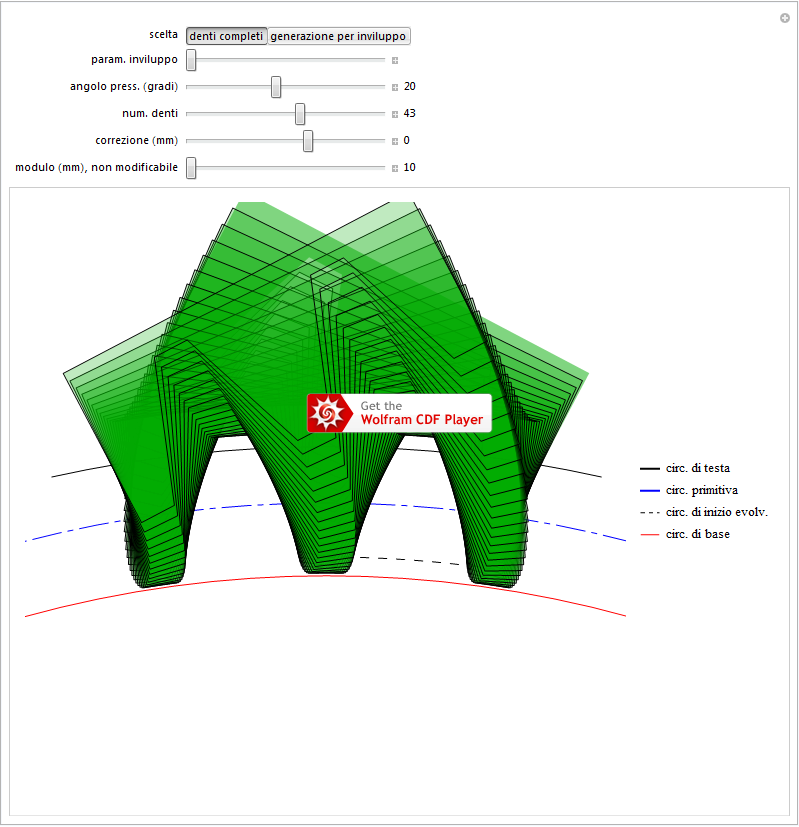Expand angolo press. slider controls
Viewport: 799px width, 827px height.
pos(395,88)
